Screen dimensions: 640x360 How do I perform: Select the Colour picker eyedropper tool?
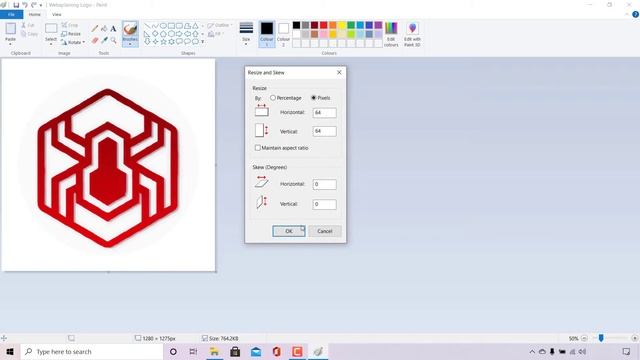click(x=104, y=40)
